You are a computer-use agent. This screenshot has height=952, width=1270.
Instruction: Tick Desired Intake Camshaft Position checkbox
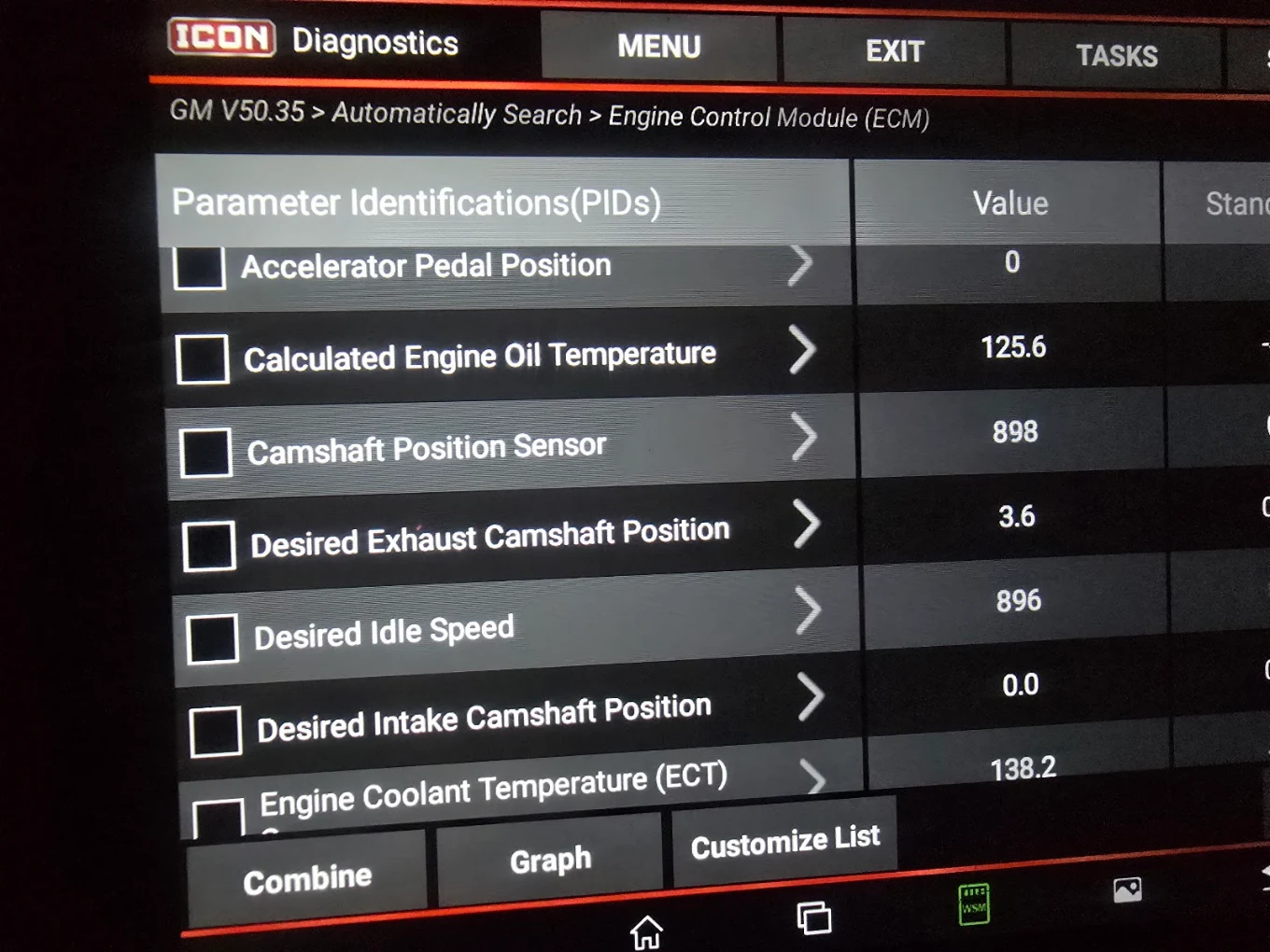tap(216, 732)
